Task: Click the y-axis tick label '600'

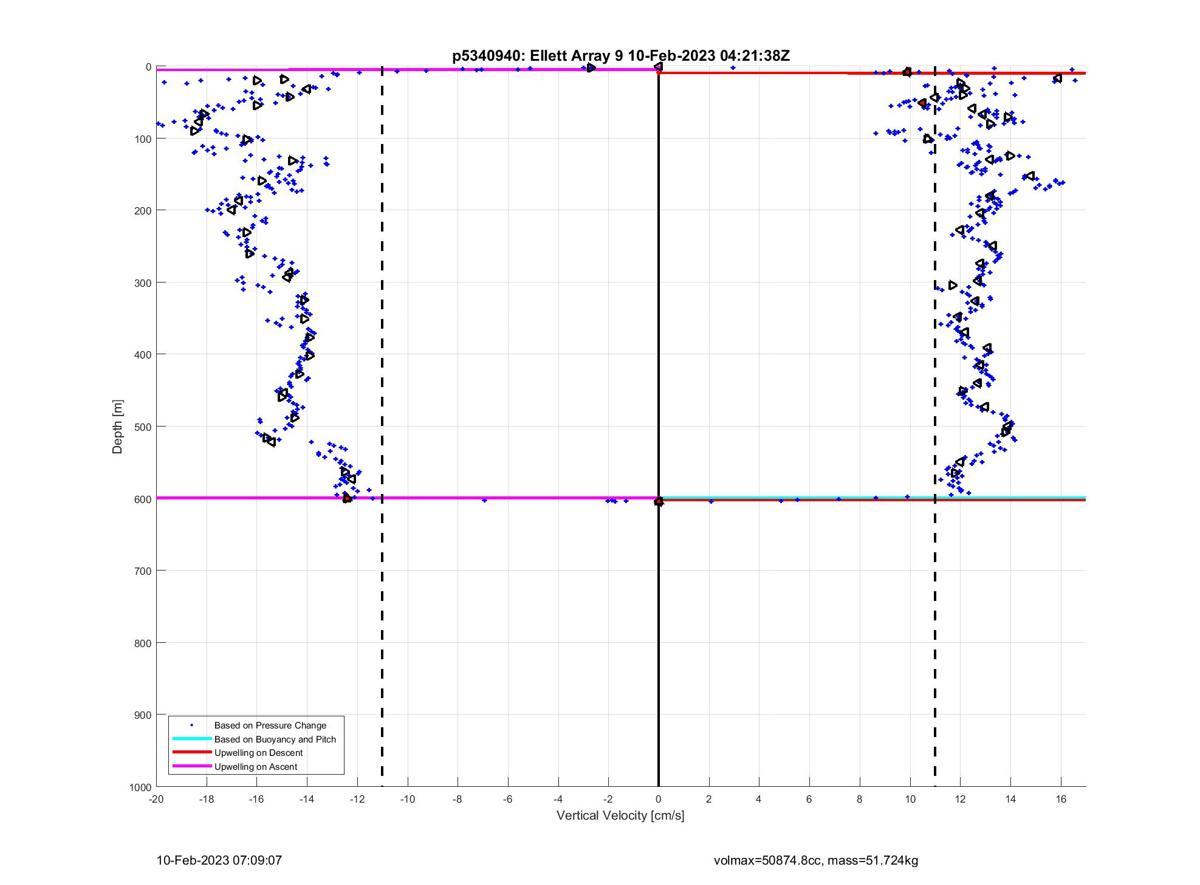Action: (x=142, y=499)
